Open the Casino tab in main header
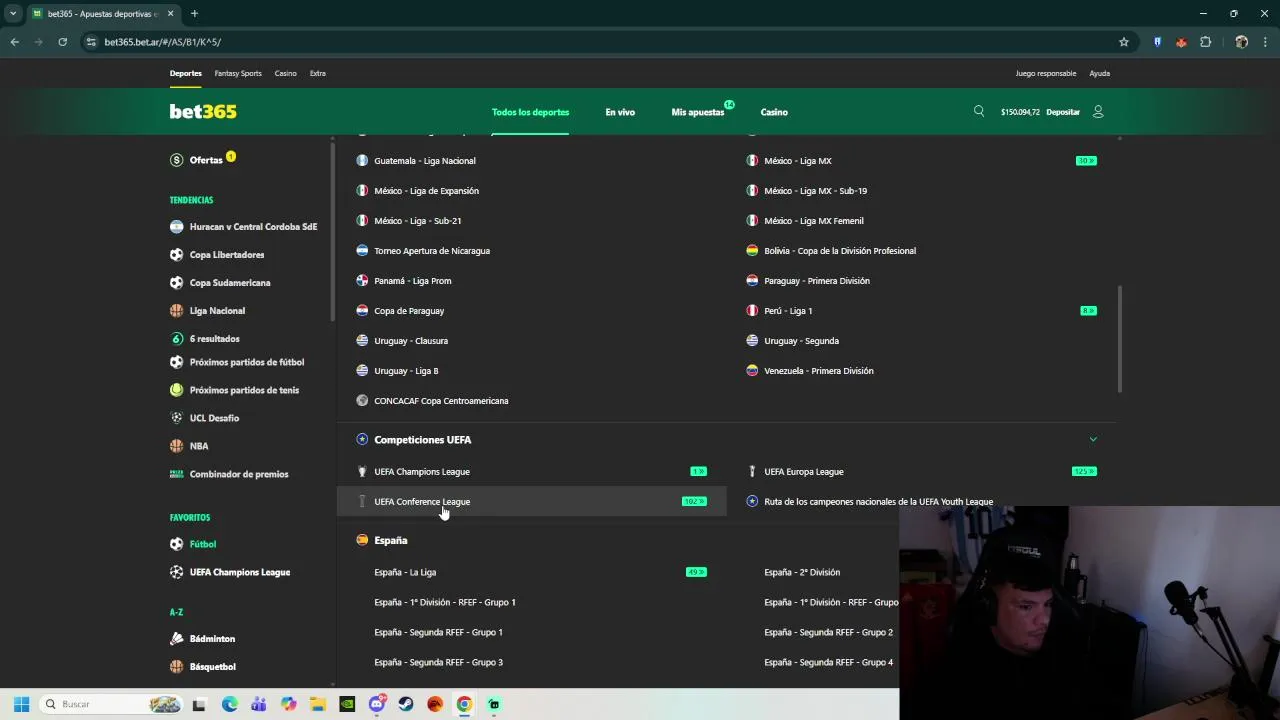Viewport: 1280px width, 720px height. tap(774, 112)
